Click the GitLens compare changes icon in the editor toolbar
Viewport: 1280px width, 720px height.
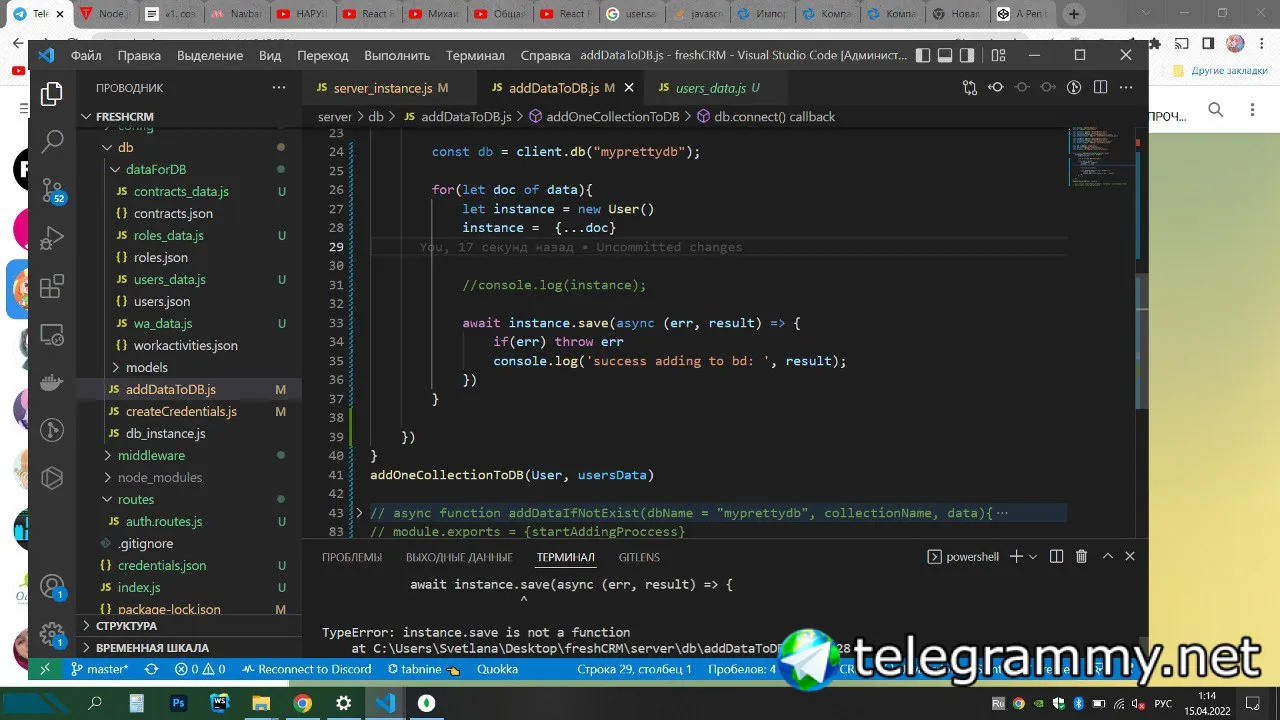(x=970, y=88)
